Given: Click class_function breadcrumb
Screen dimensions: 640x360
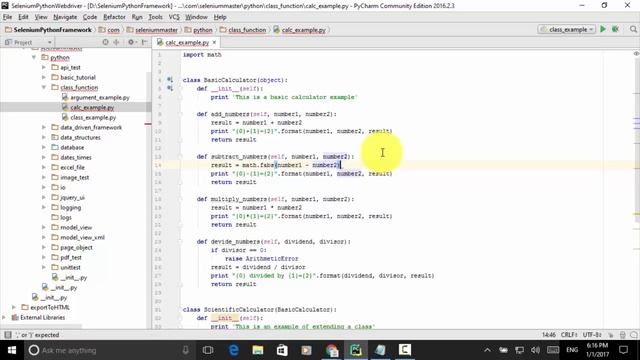Looking at the screenshot, I should (x=243, y=30).
